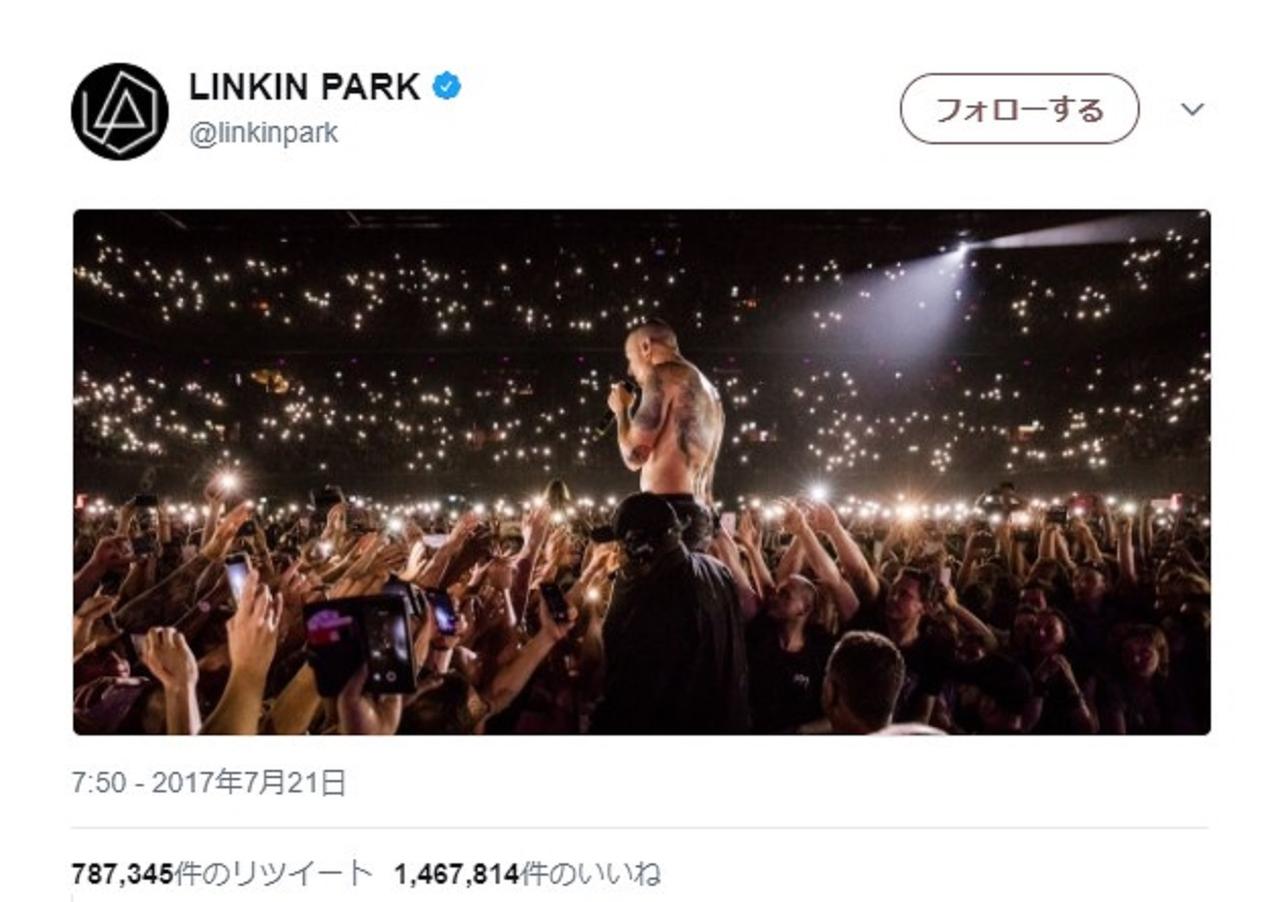Click the smartphone held up in the crowd
The height and width of the screenshot is (902, 1280).
[x=388, y=645]
